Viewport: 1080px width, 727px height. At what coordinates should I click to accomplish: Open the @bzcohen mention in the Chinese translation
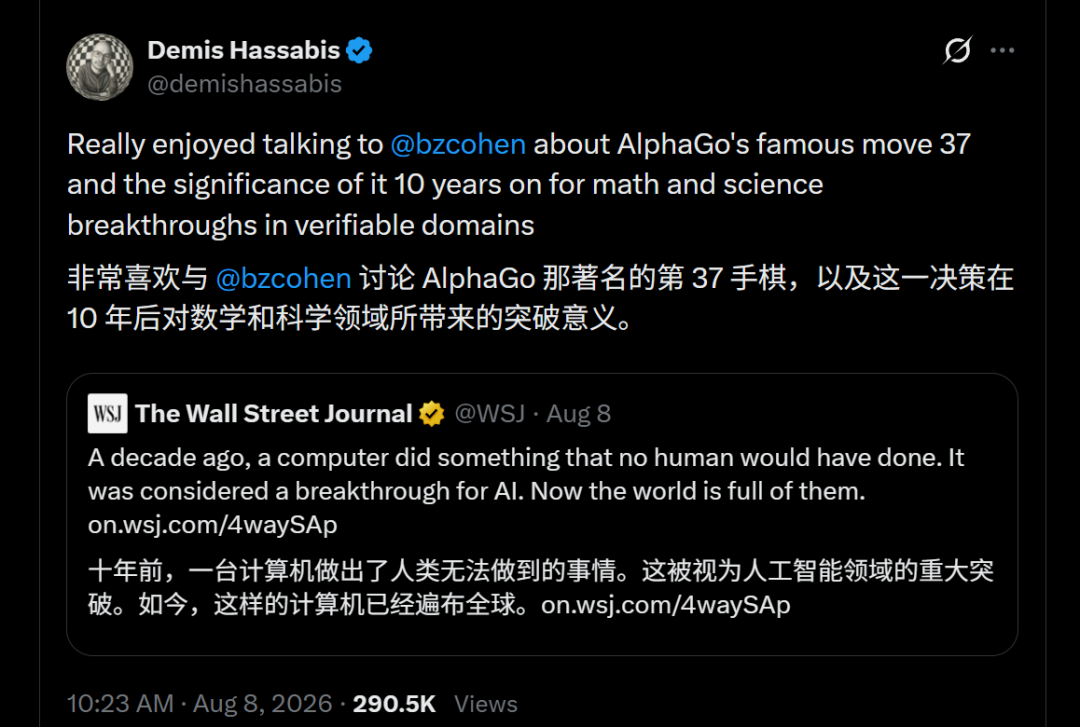[284, 278]
